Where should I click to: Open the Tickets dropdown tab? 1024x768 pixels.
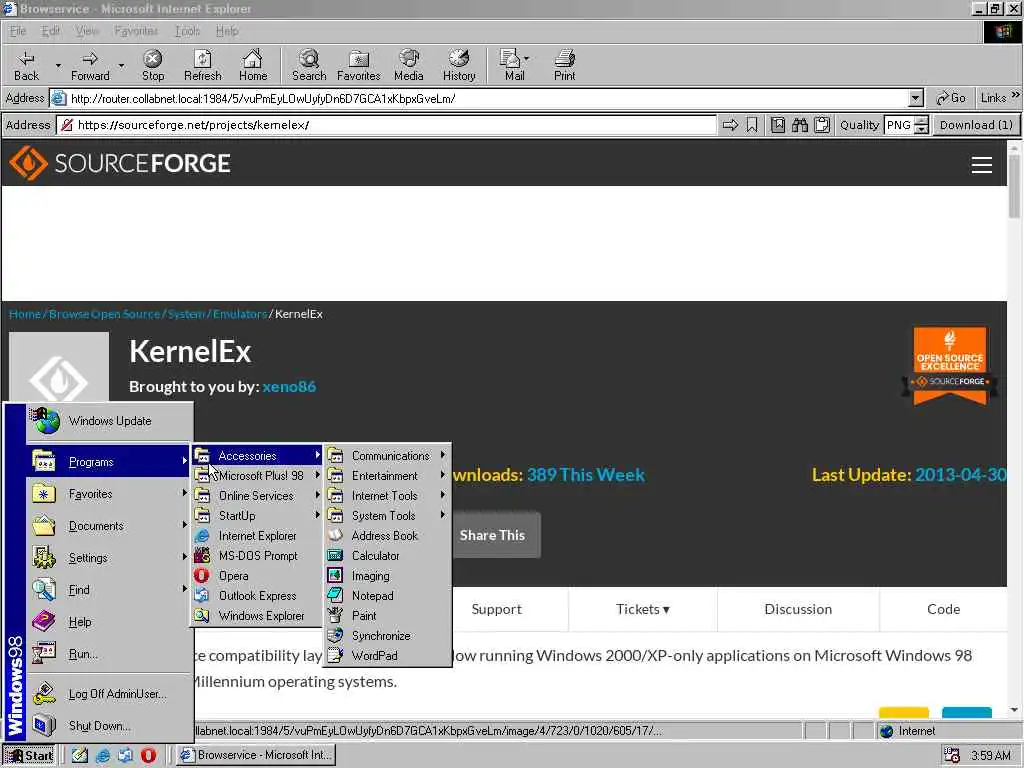point(643,609)
